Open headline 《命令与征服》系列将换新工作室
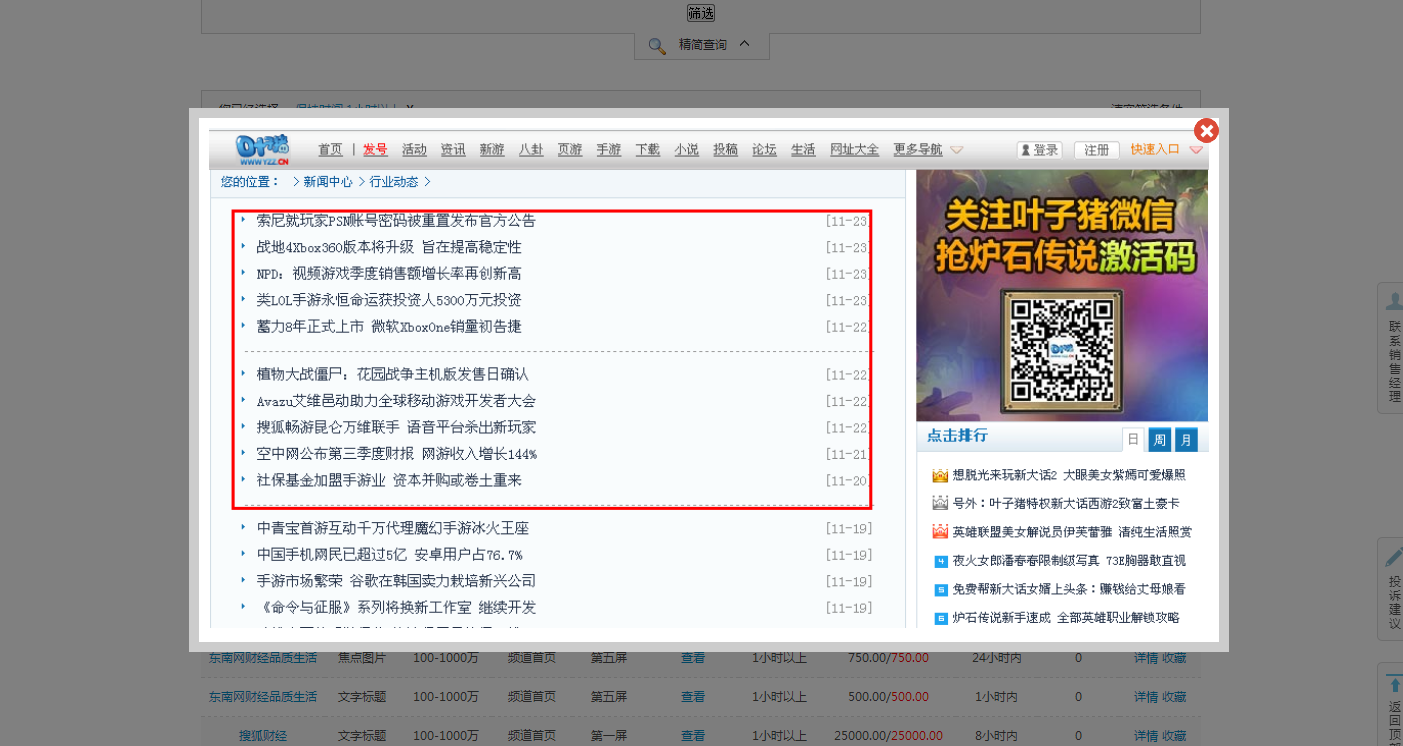1403x746 pixels. pyautogui.click(x=396, y=607)
